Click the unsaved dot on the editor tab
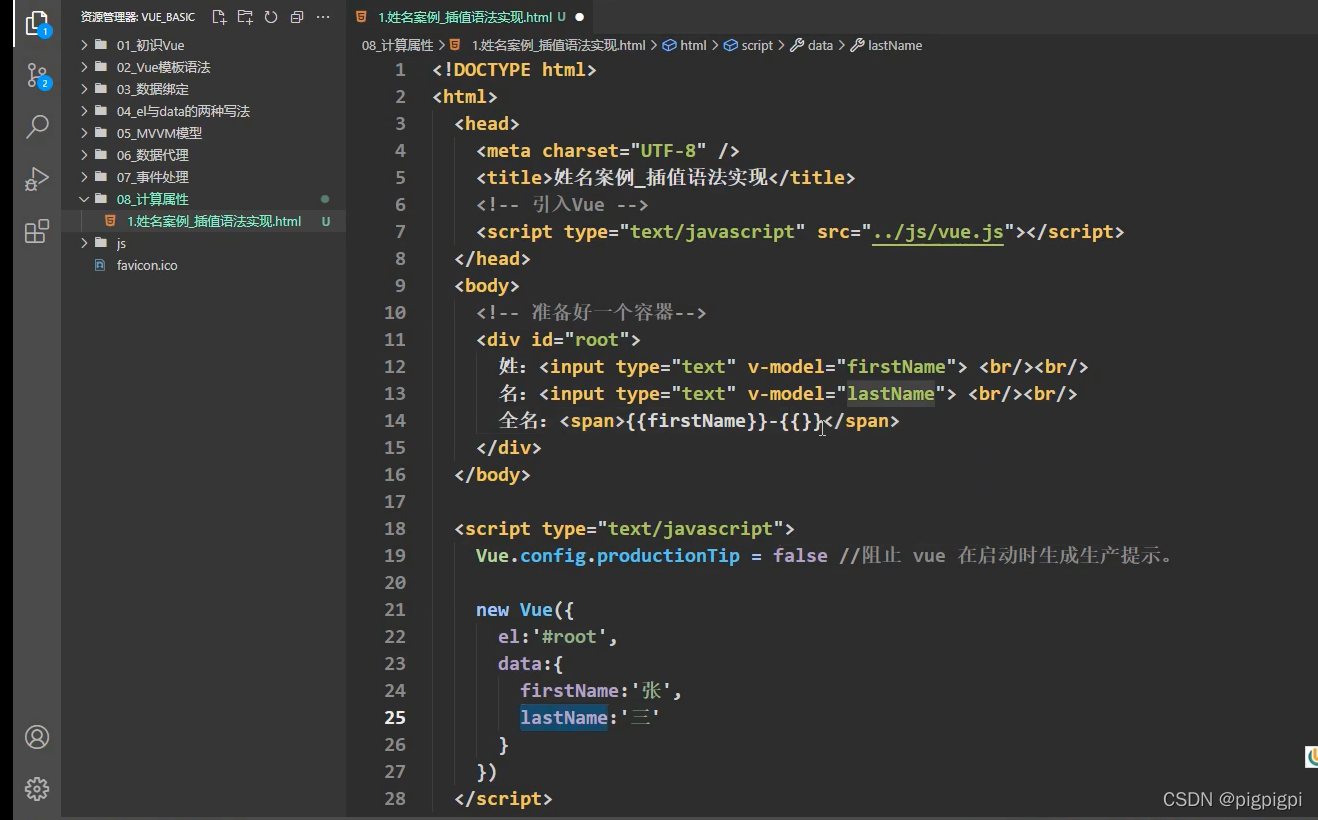The image size is (1318, 820). (579, 17)
